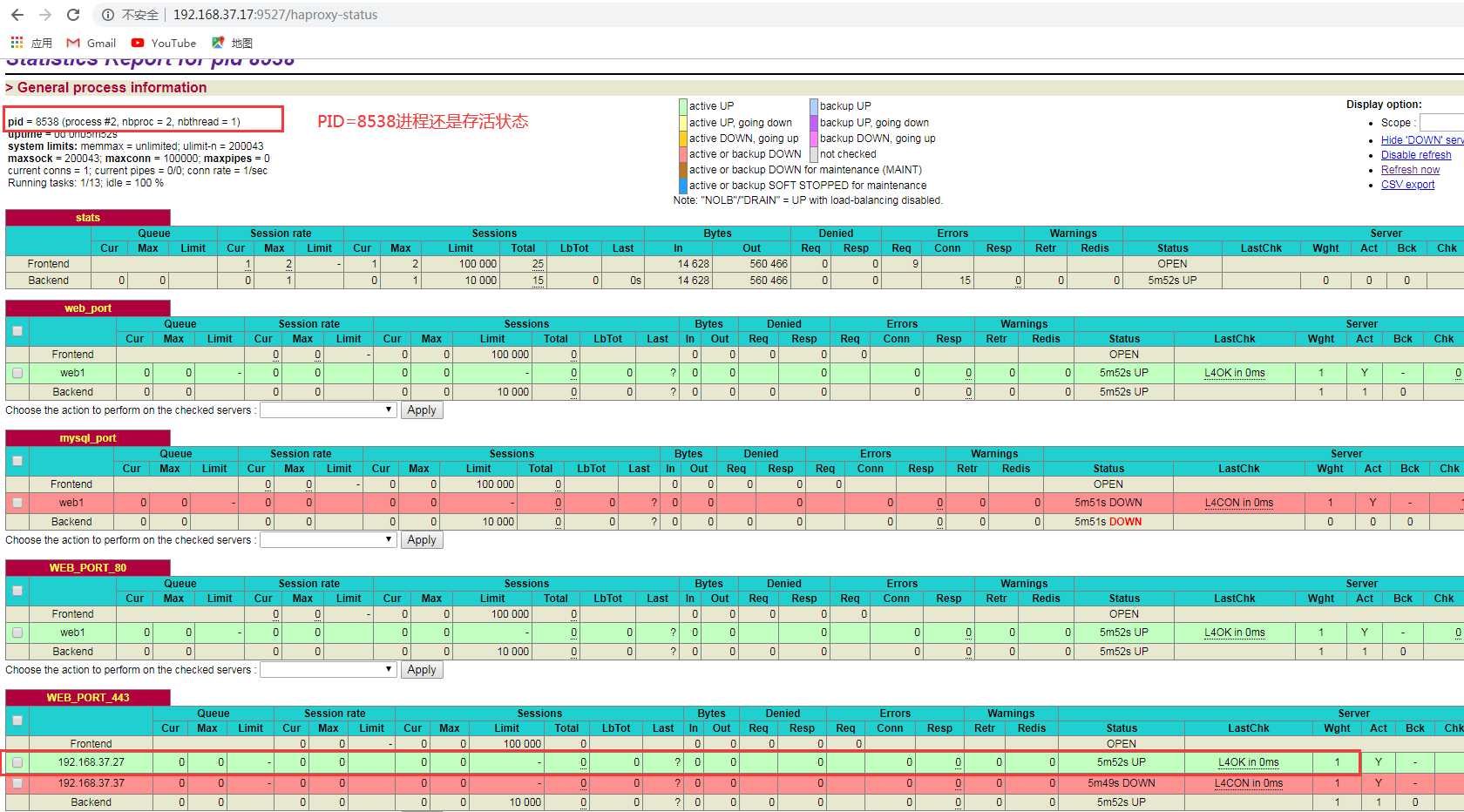Check the web_port header checkbox
The height and width of the screenshot is (812, 1464).
17,331
